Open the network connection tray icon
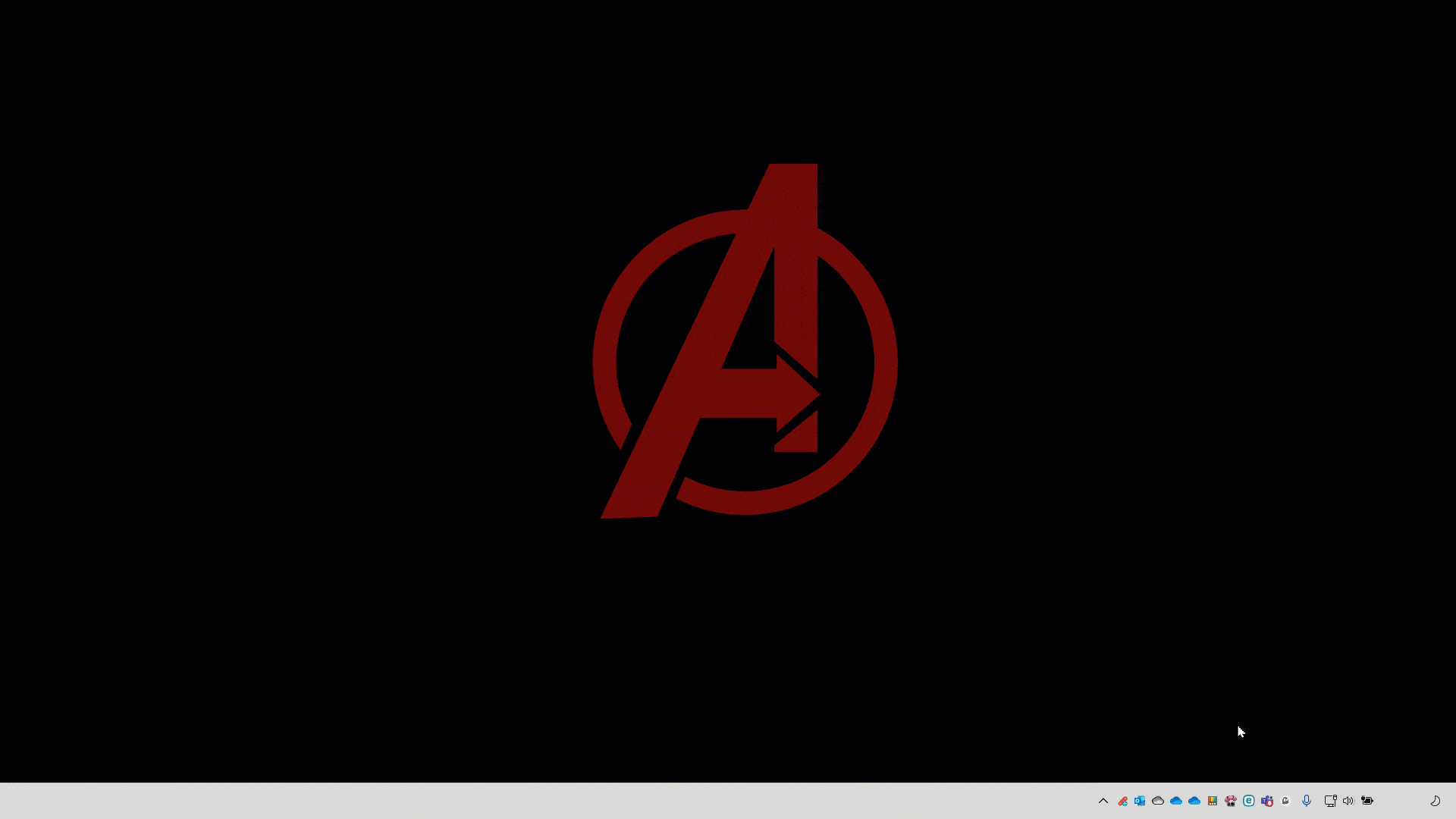 pyautogui.click(x=1330, y=801)
